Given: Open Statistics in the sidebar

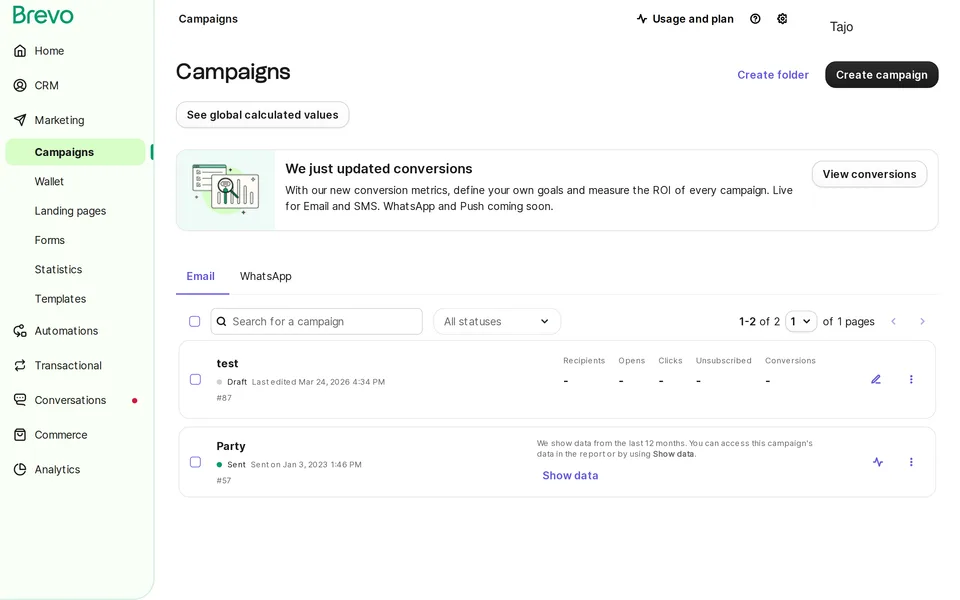Looking at the screenshot, I should coord(58,269).
